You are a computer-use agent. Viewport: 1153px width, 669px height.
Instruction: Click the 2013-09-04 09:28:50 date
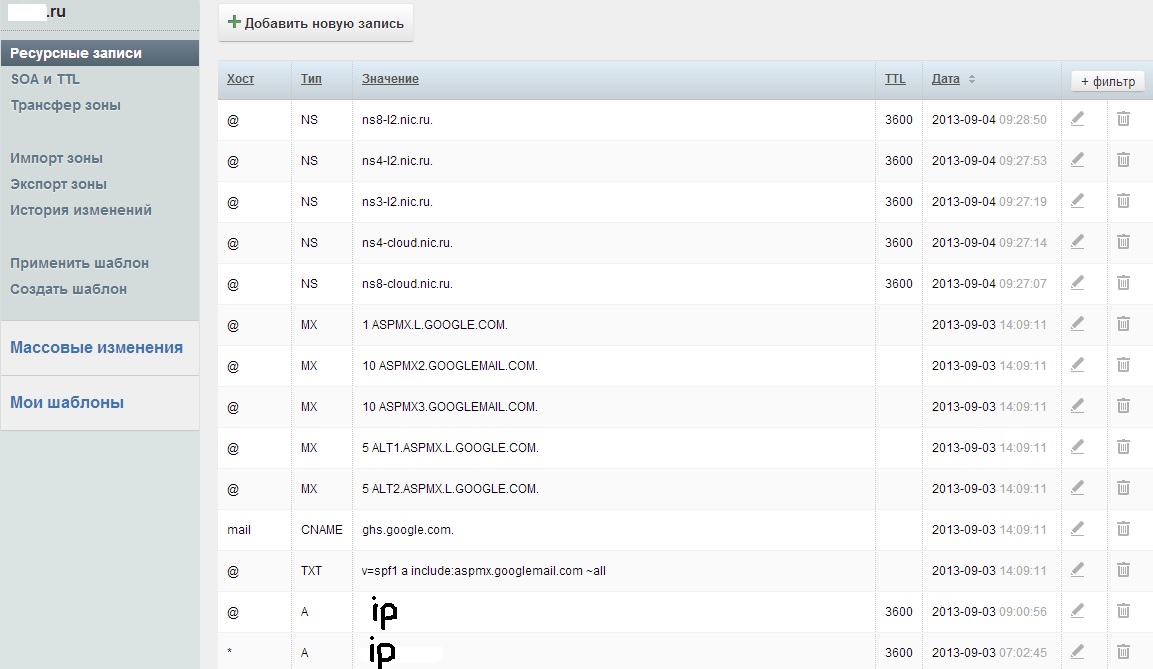(x=989, y=120)
